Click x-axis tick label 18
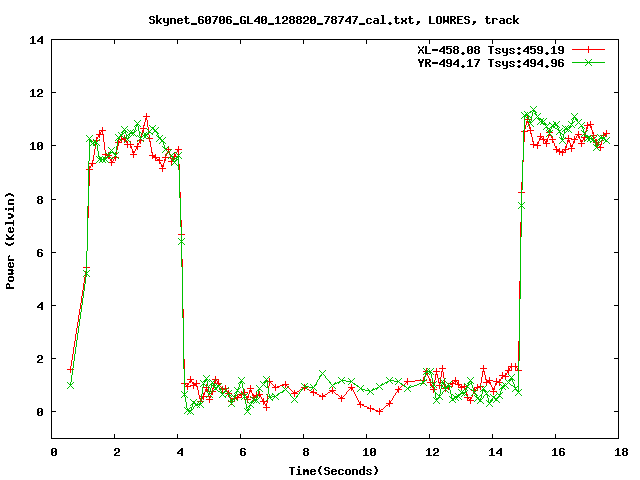Screen dimensions: 640x480 [x=621, y=452]
